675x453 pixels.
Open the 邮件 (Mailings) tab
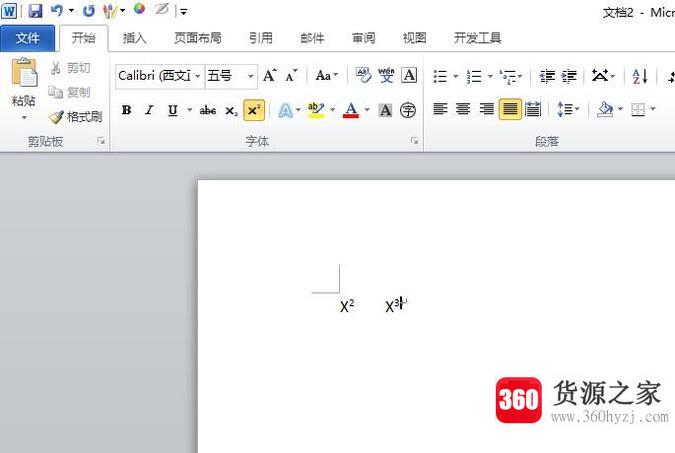(312, 38)
